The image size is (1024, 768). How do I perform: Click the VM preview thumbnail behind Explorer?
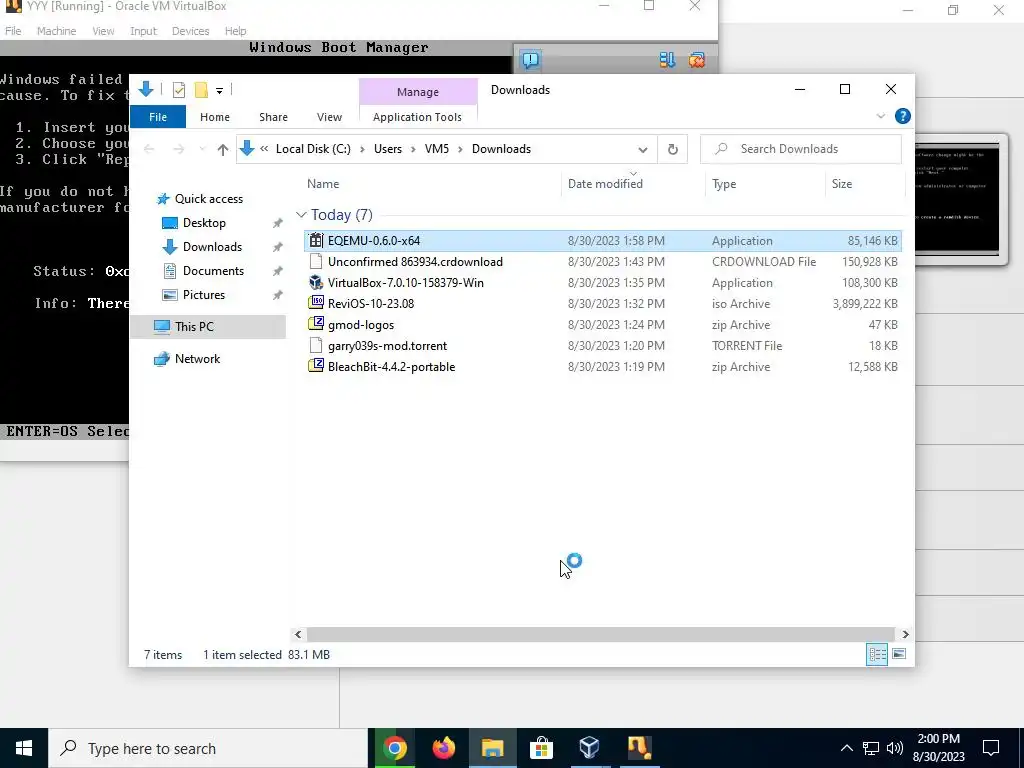point(960,200)
